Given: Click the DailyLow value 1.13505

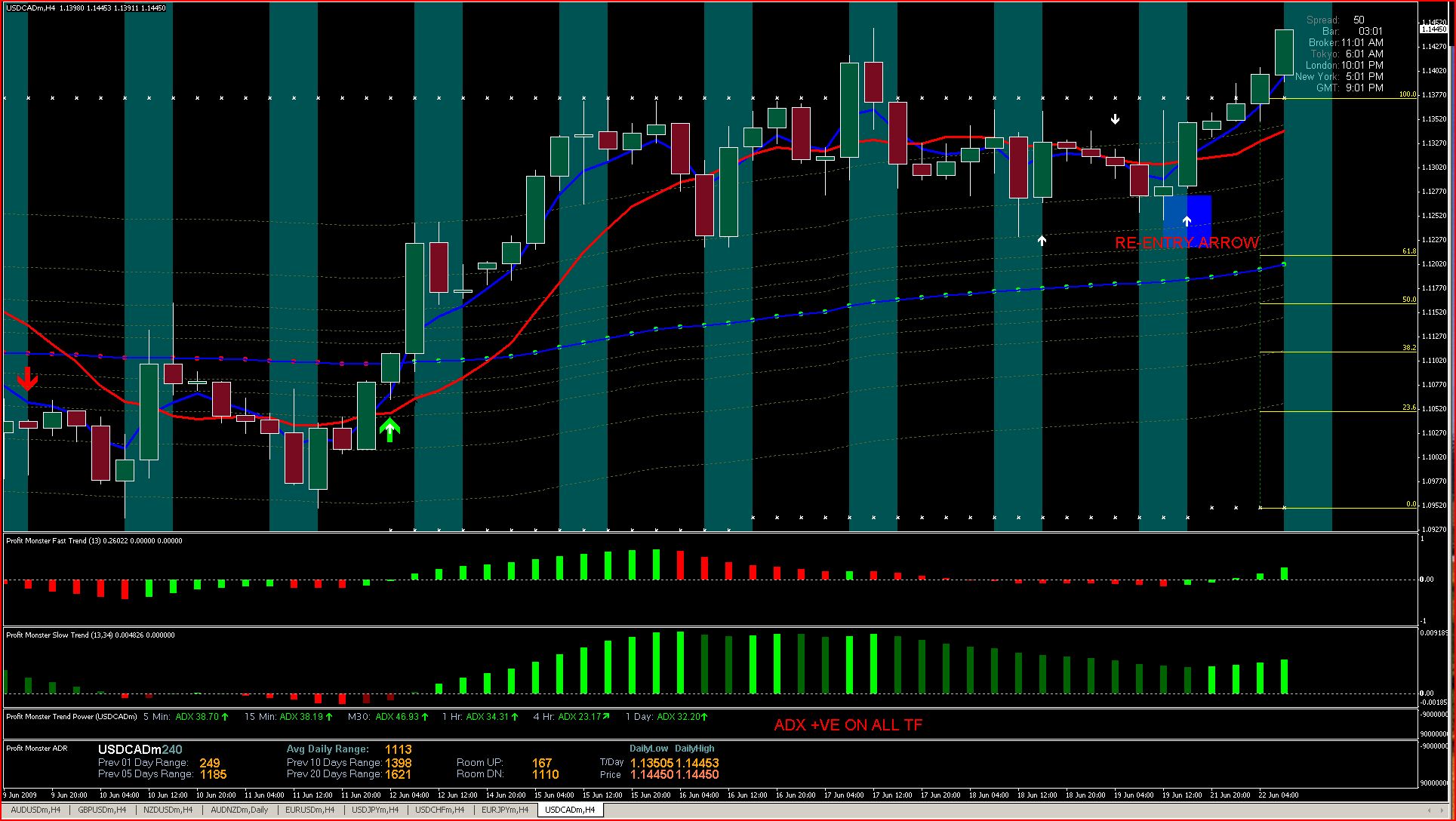Looking at the screenshot, I should [x=652, y=763].
